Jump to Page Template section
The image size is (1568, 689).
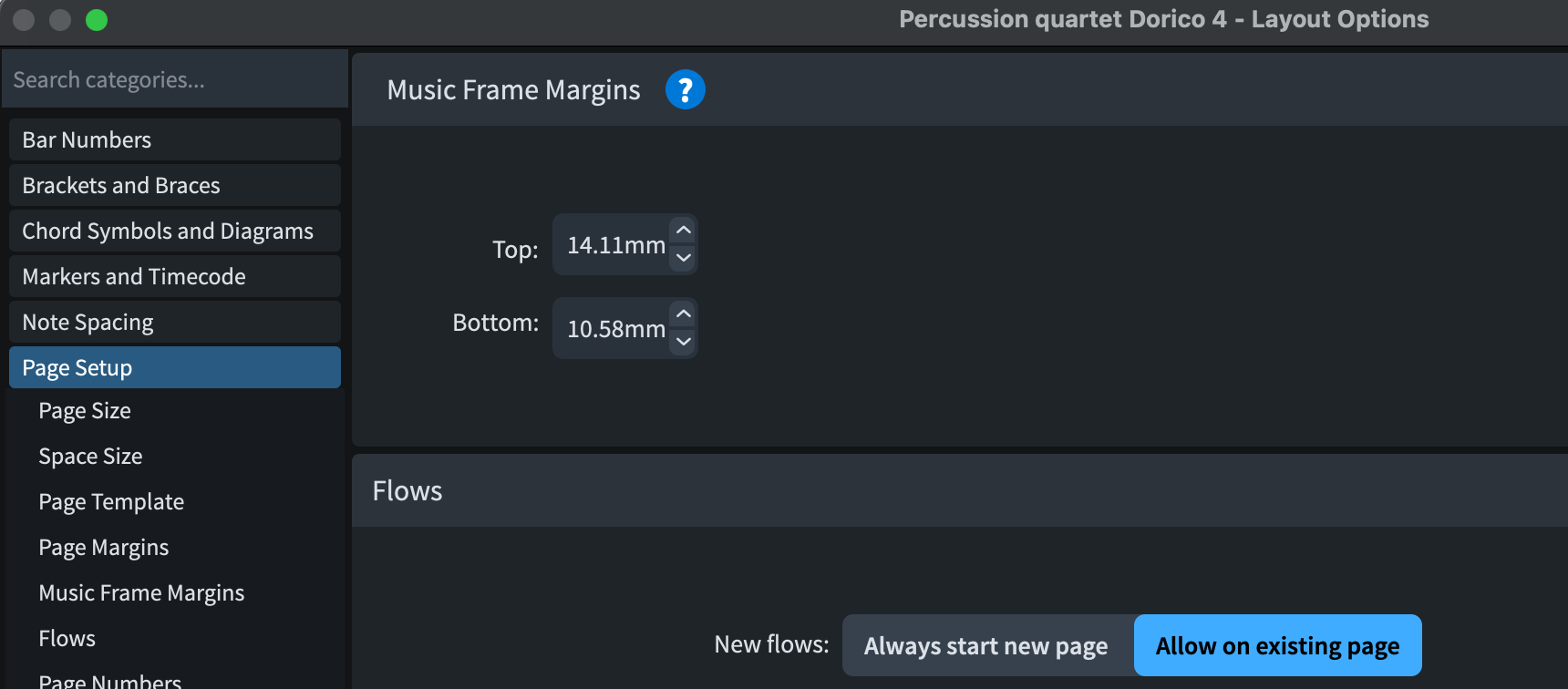pos(111,502)
